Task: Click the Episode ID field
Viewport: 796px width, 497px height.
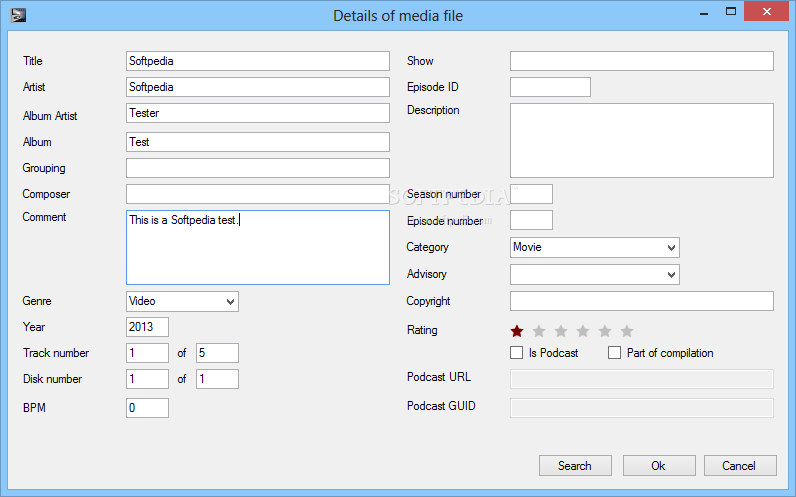Action: pos(550,87)
